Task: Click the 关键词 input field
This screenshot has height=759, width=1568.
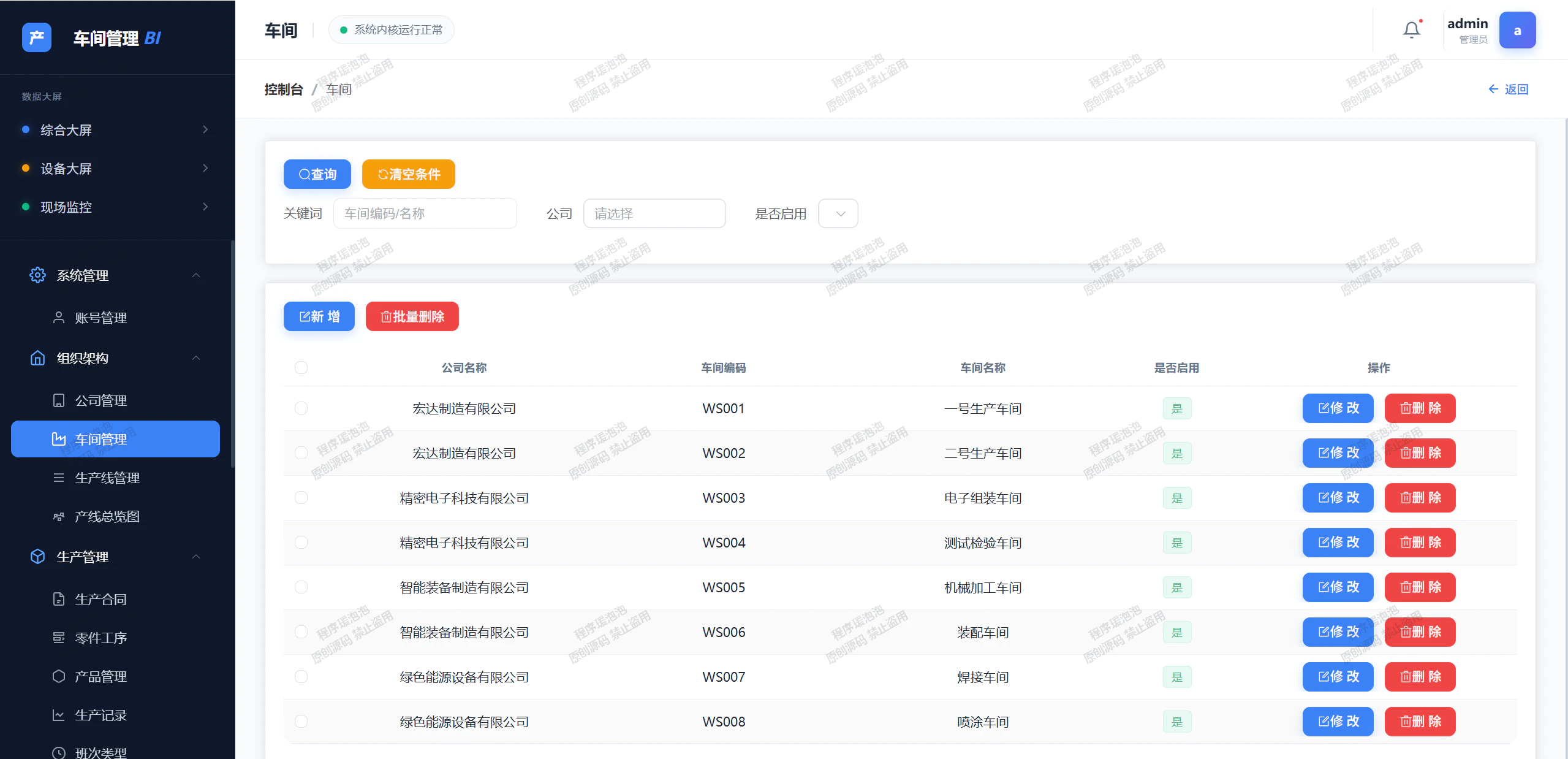Action: coord(425,213)
